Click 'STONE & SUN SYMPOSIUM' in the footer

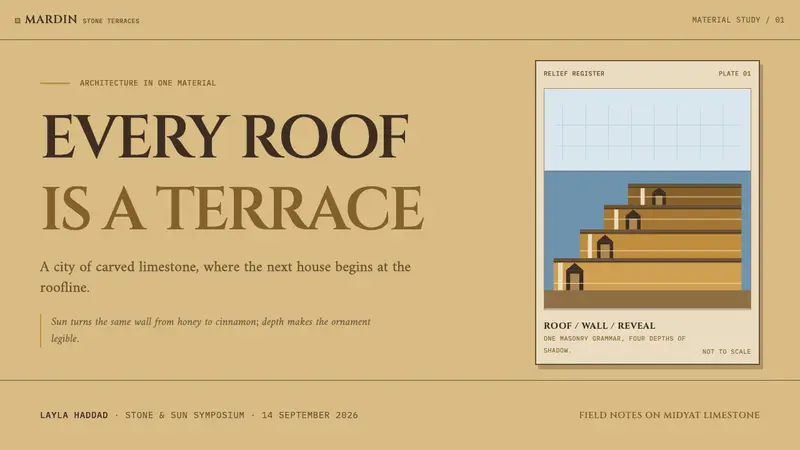tap(185, 415)
